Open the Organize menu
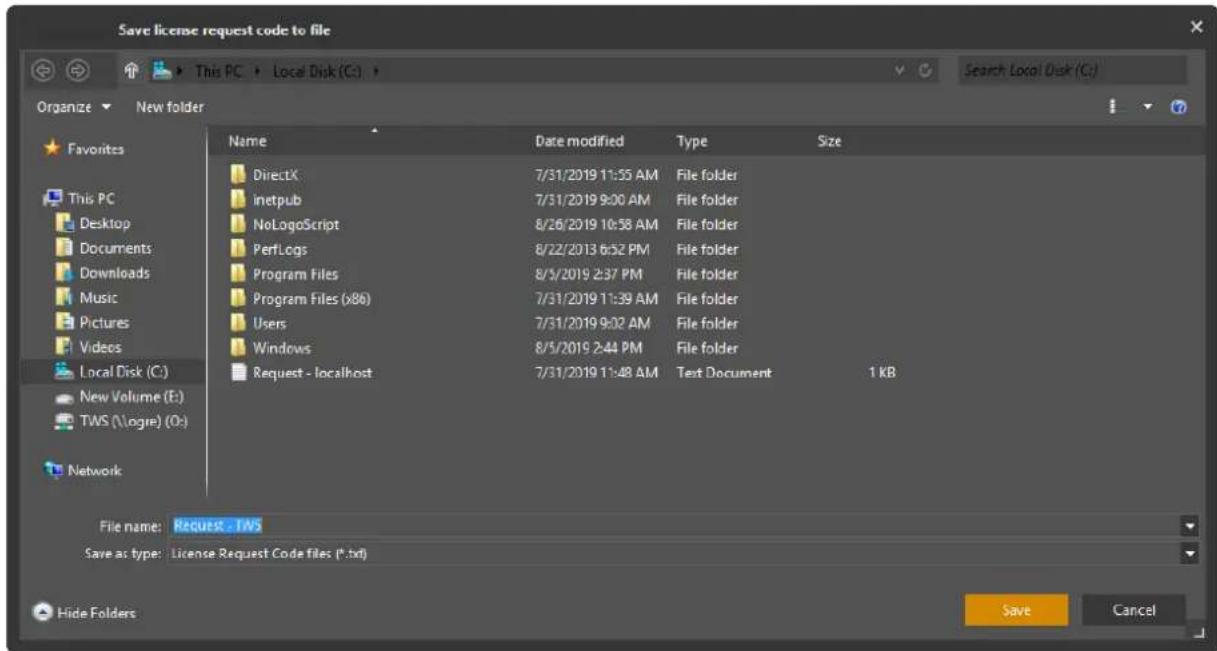 74,106
